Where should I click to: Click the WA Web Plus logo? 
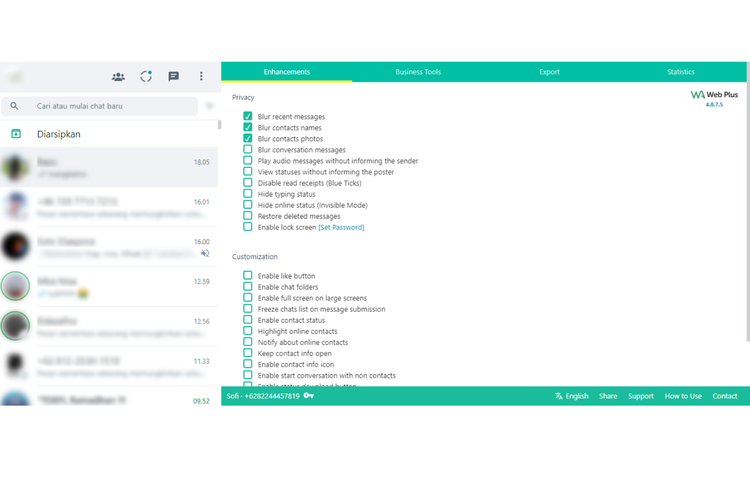pyautogui.click(x=714, y=95)
